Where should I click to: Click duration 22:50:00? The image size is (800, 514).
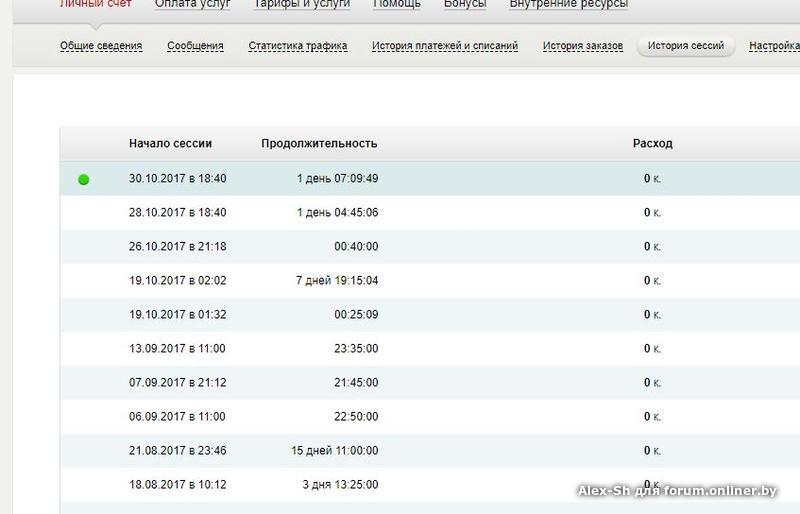pyautogui.click(x=357, y=417)
